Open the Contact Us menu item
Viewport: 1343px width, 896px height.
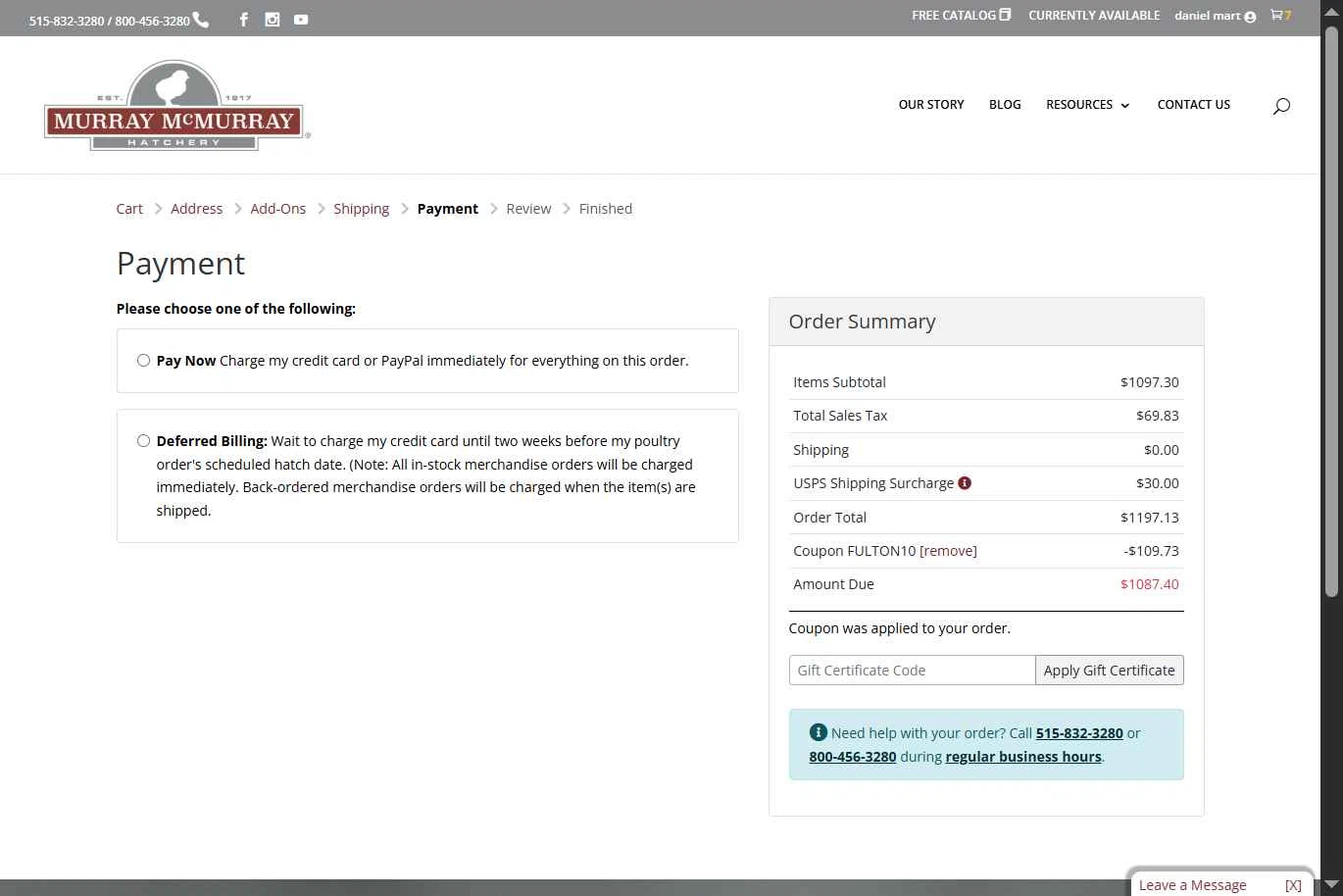[x=1193, y=105]
